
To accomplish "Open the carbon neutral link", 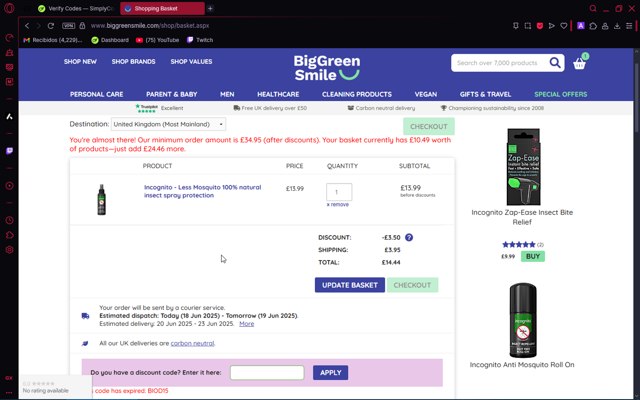I will tap(192, 343).
